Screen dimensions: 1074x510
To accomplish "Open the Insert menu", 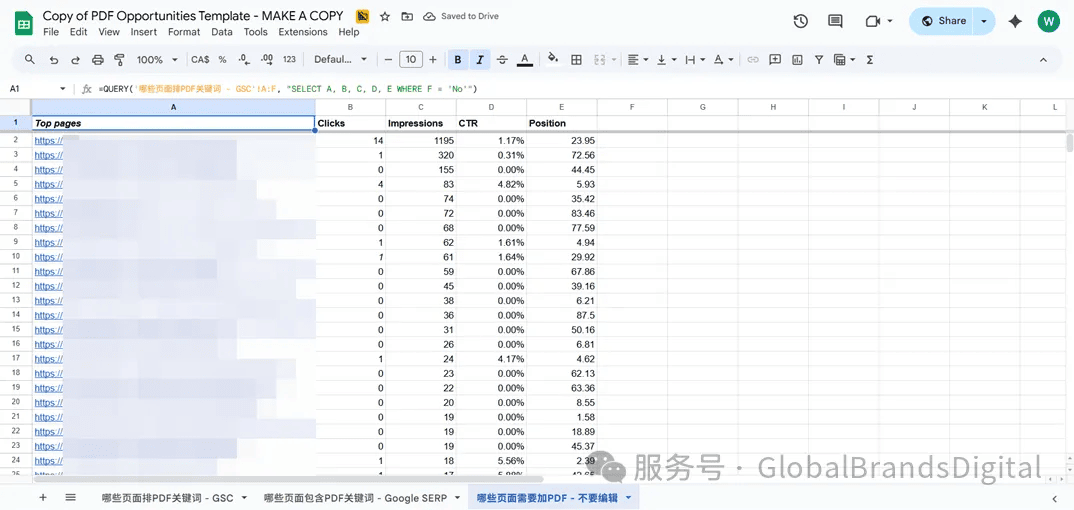I will tap(144, 31).
